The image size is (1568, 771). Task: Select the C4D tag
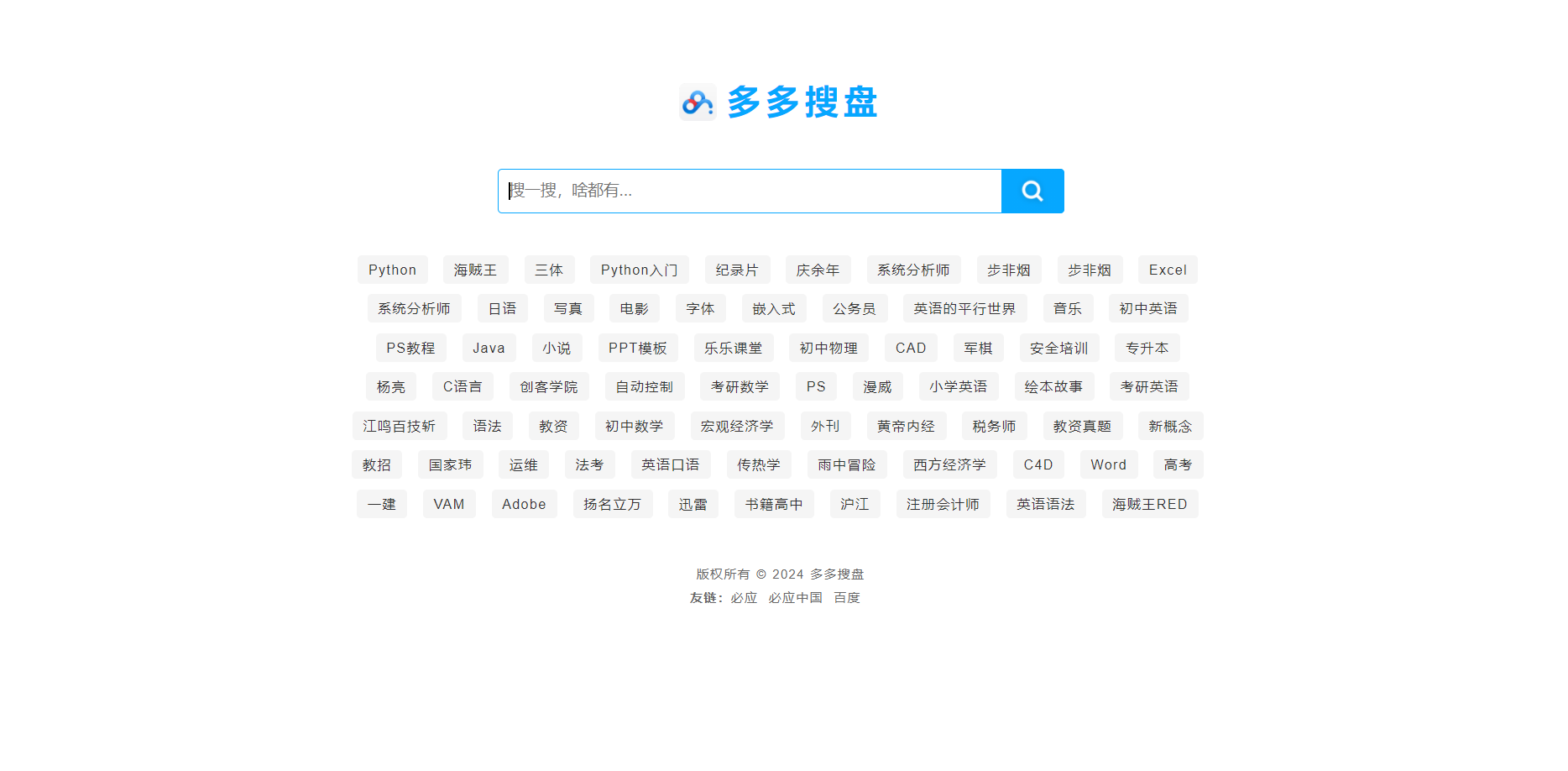click(x=1037, y=464)
